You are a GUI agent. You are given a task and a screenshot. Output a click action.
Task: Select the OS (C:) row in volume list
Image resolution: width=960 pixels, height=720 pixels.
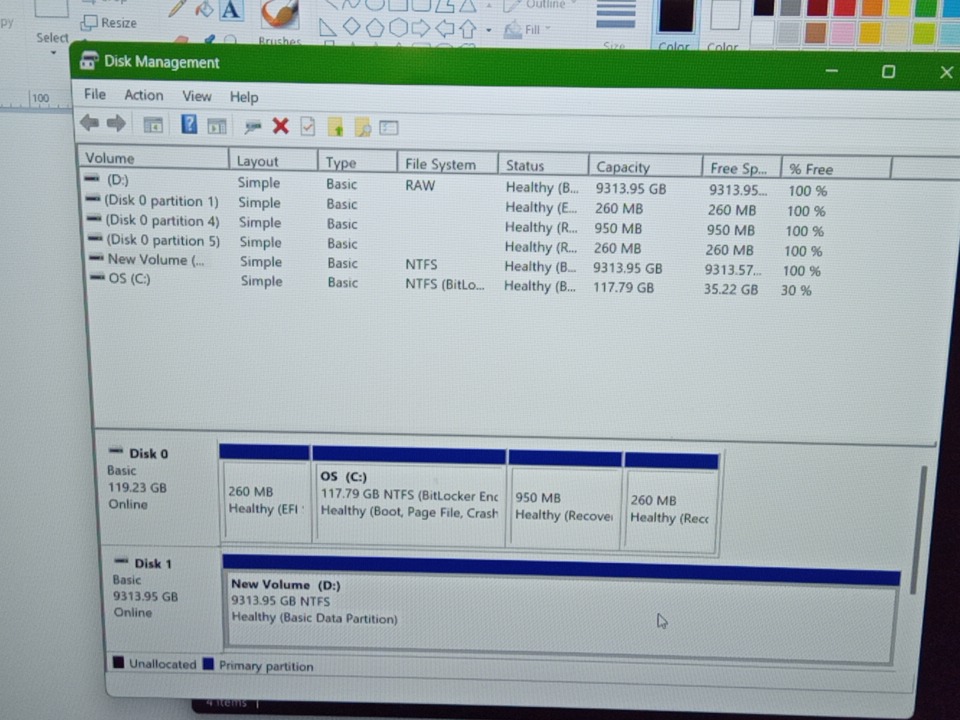(x=451, y=283)
